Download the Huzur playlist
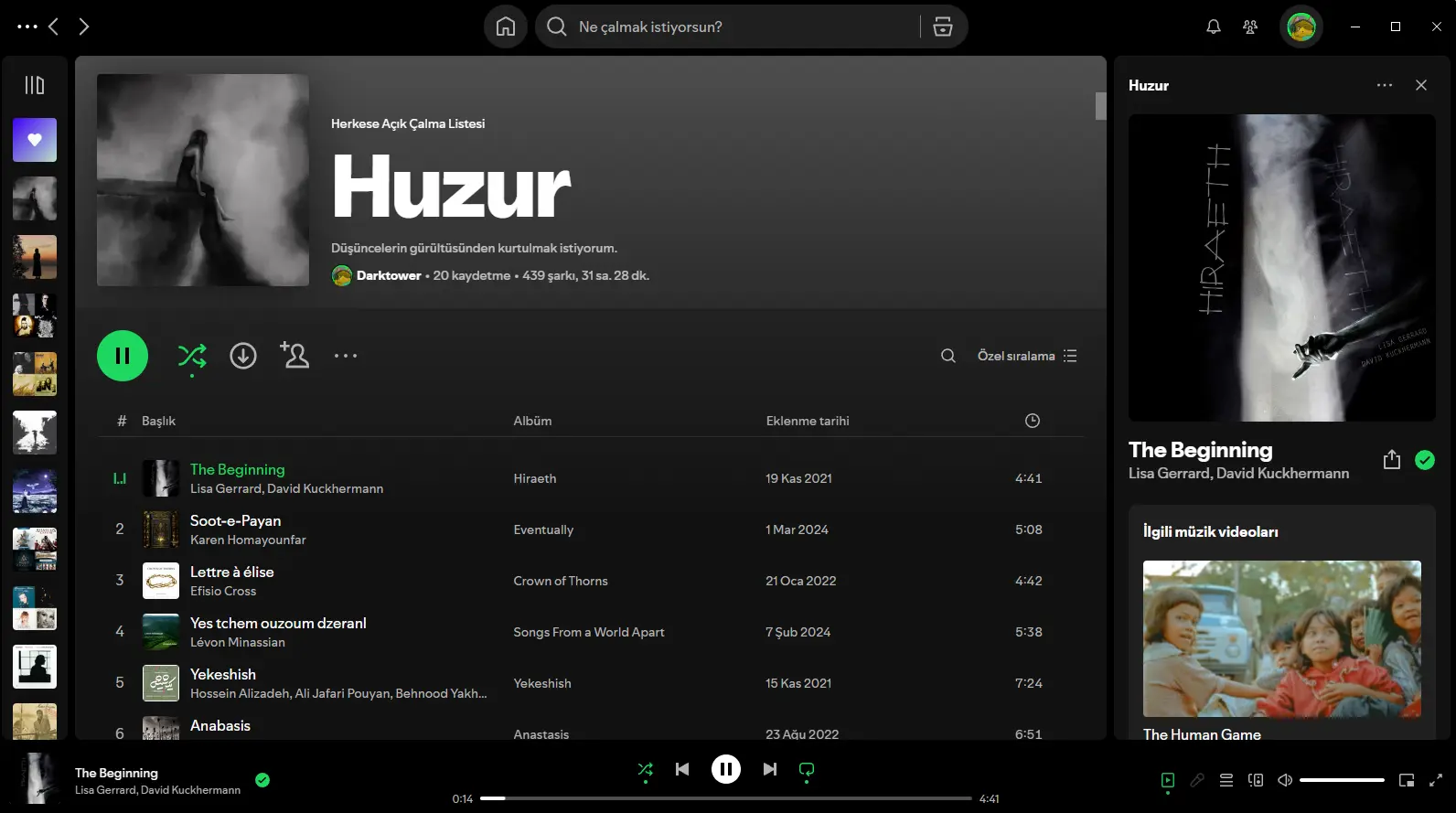 point(243,356)
